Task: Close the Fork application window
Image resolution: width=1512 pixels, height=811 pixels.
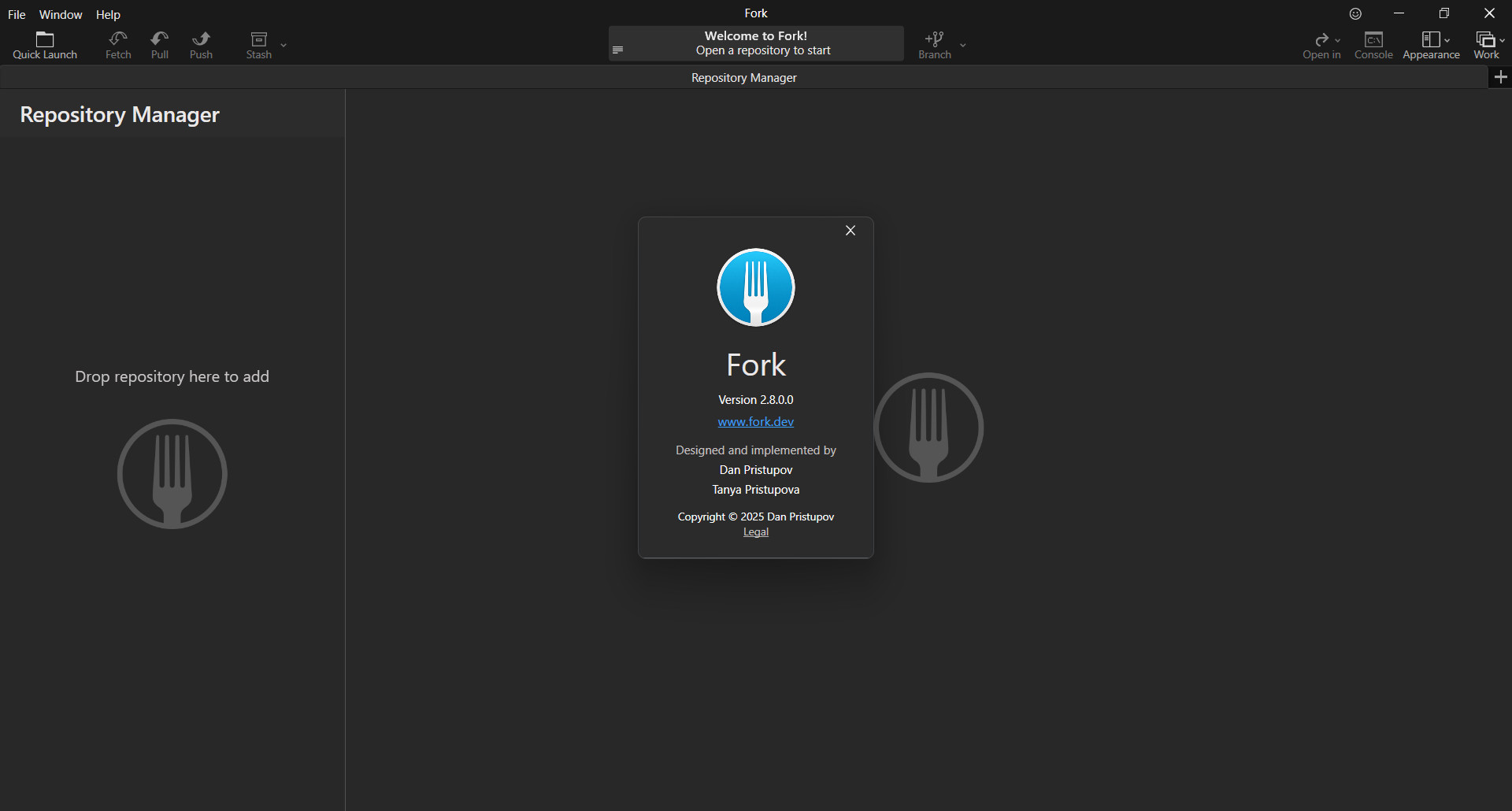Action: tap(1489, 13)
